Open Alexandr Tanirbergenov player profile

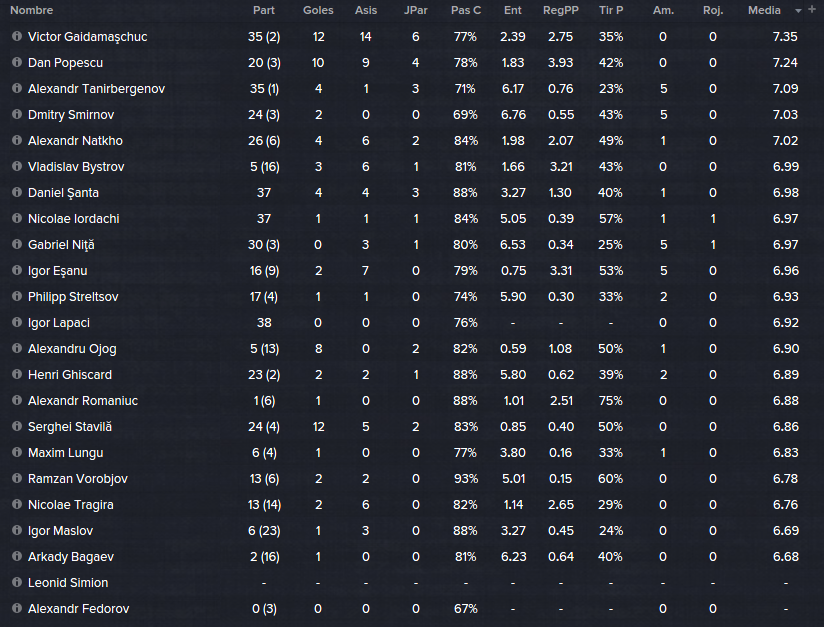96,88
